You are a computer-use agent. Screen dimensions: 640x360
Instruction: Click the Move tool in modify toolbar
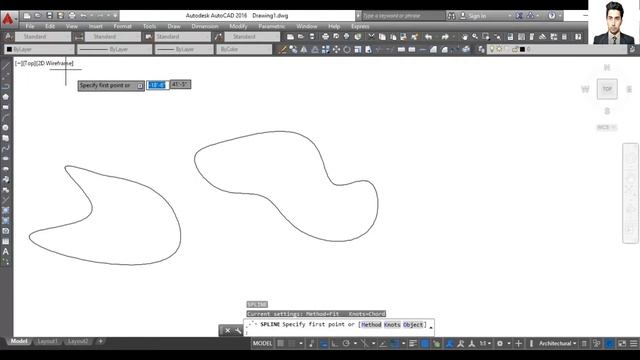336,49
